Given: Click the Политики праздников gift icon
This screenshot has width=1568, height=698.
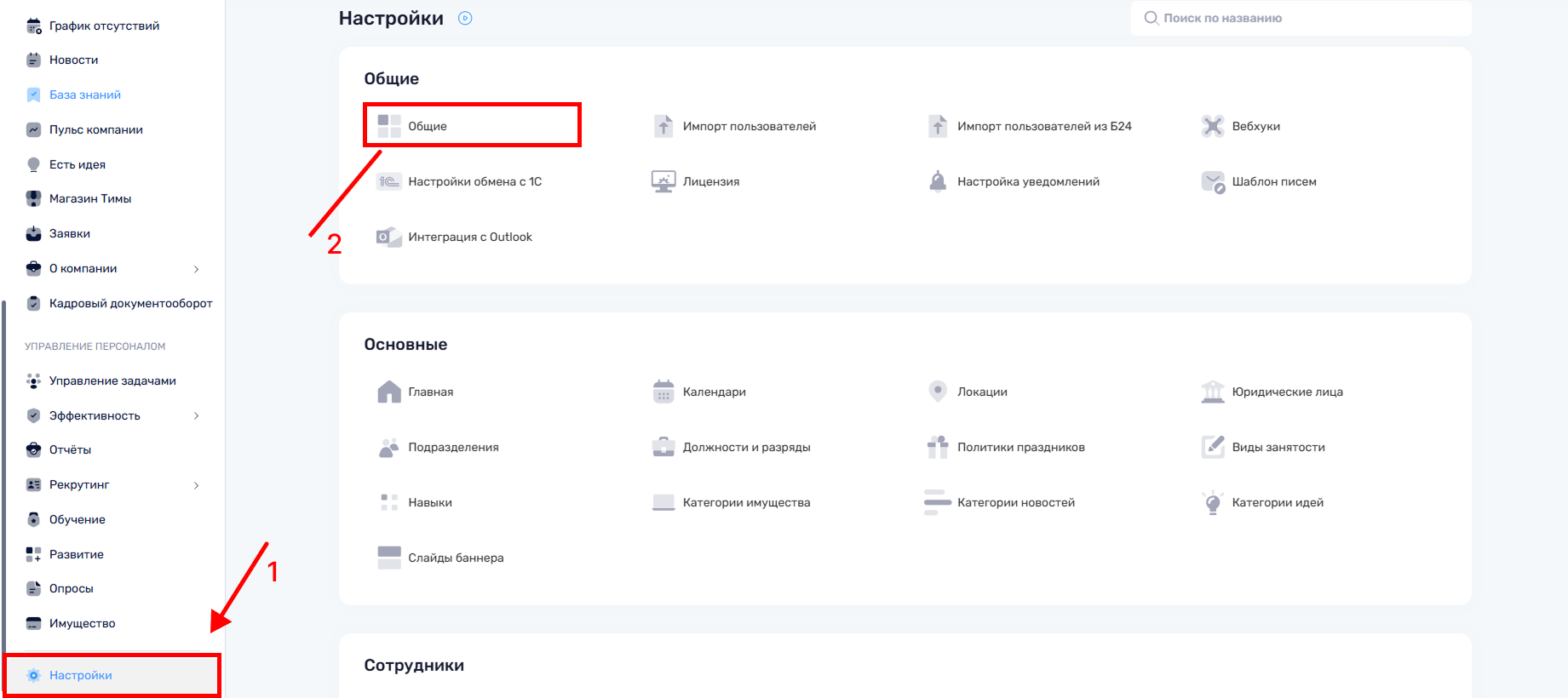Looking at the screenshot, I should [938, 447].
